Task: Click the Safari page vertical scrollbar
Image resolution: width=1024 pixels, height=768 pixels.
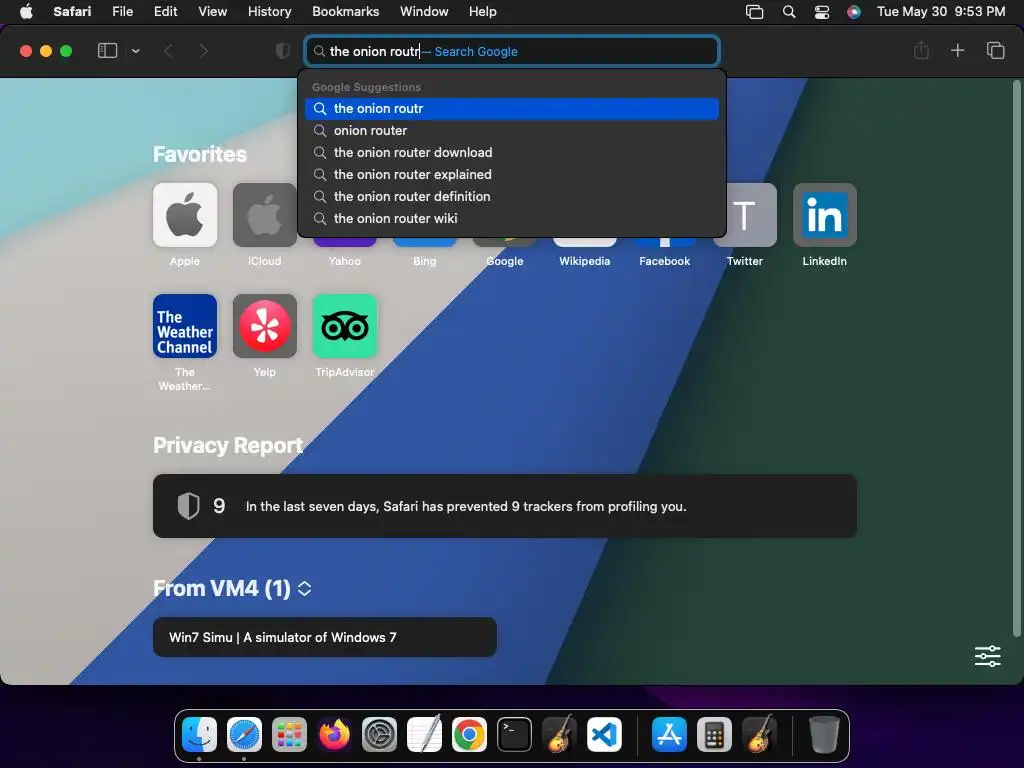Action: coord(1016,358)
